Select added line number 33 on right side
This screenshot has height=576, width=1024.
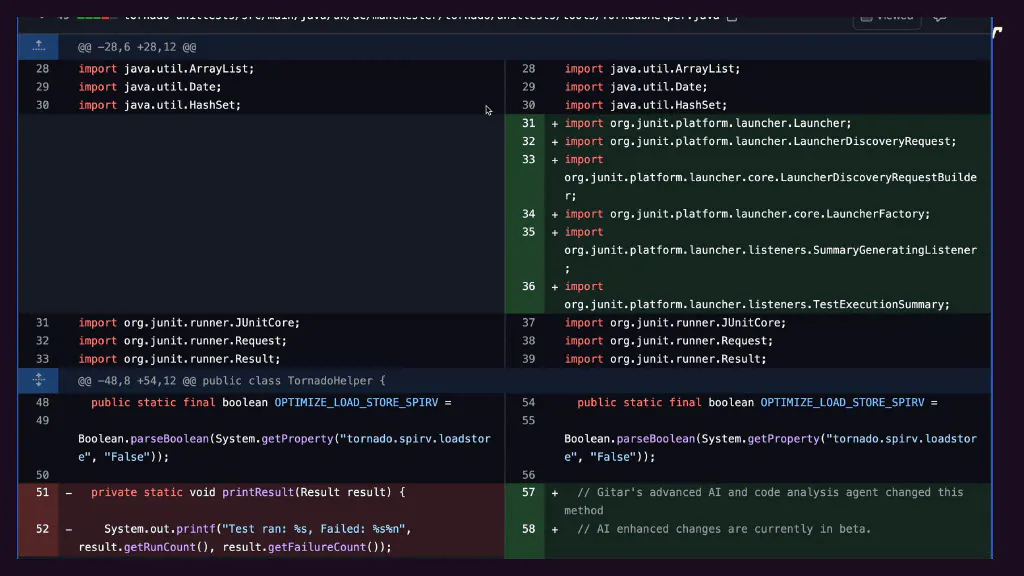coord(528,159)
